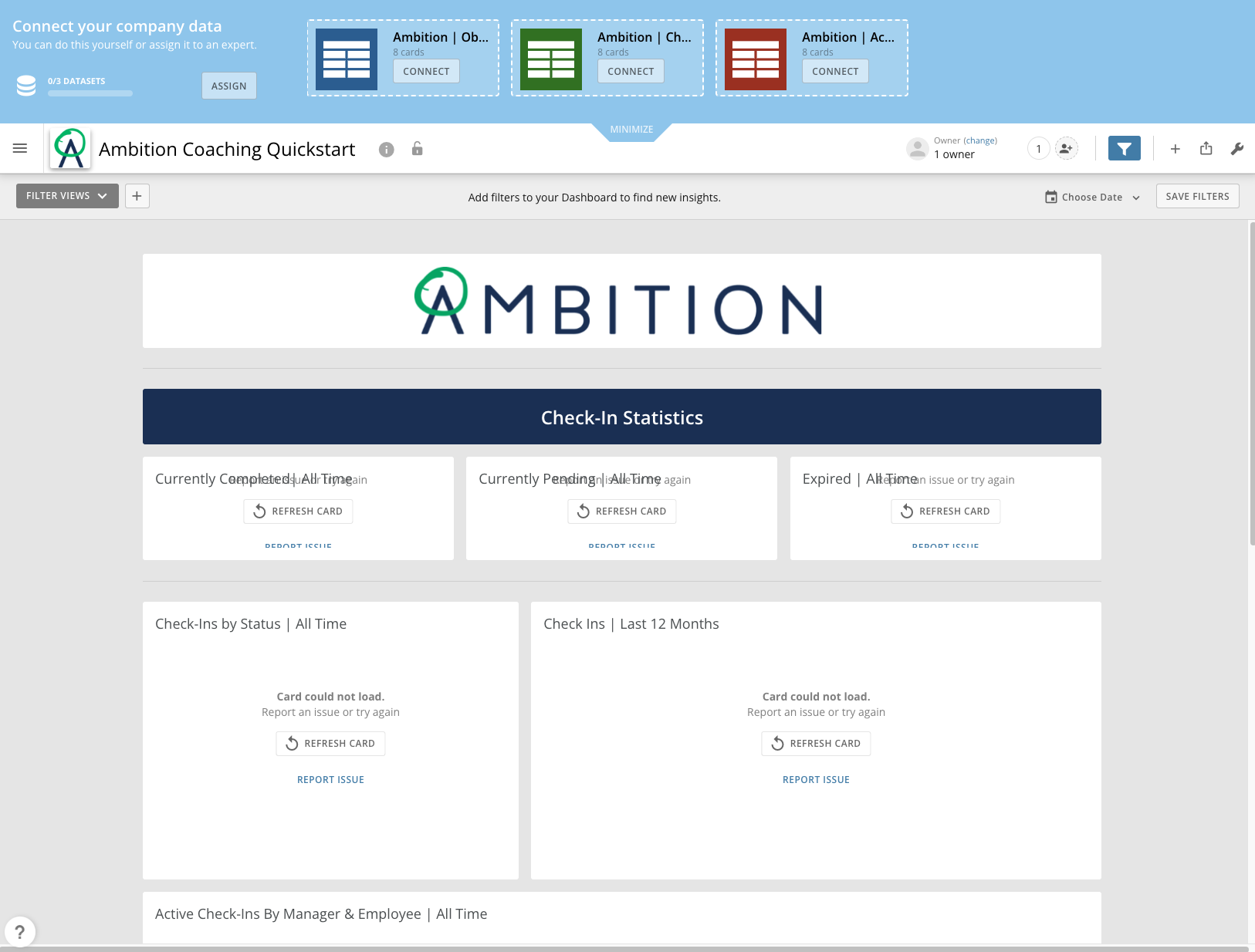
Task: Click the plus add content icon
Action: pyautogui.click(x=1175, y=149)
